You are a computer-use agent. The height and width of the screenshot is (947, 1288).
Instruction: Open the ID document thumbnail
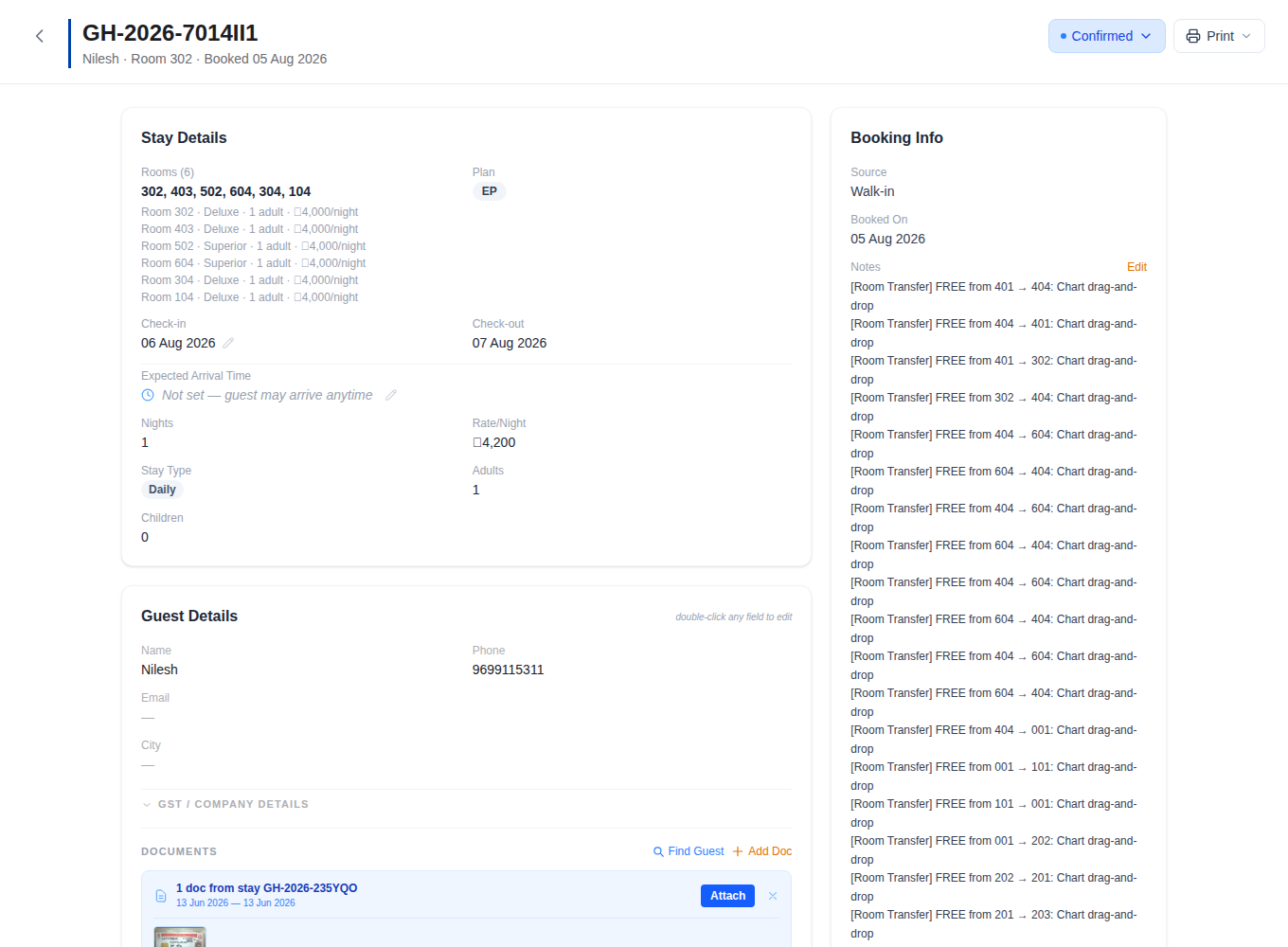tap(180, 938)
